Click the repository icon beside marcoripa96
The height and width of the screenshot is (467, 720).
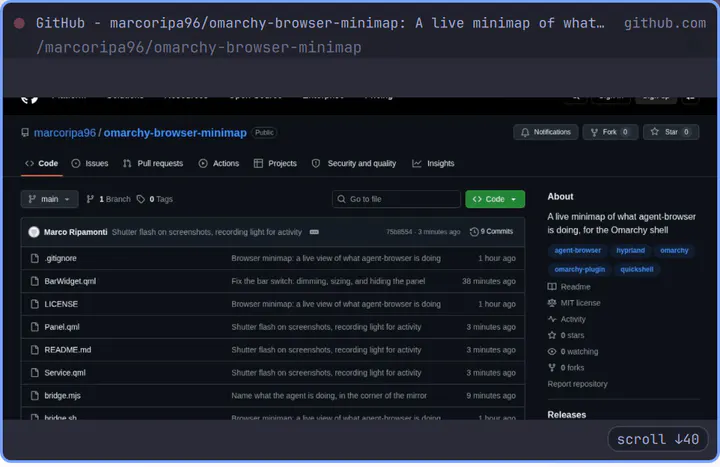tap(25, 133)
